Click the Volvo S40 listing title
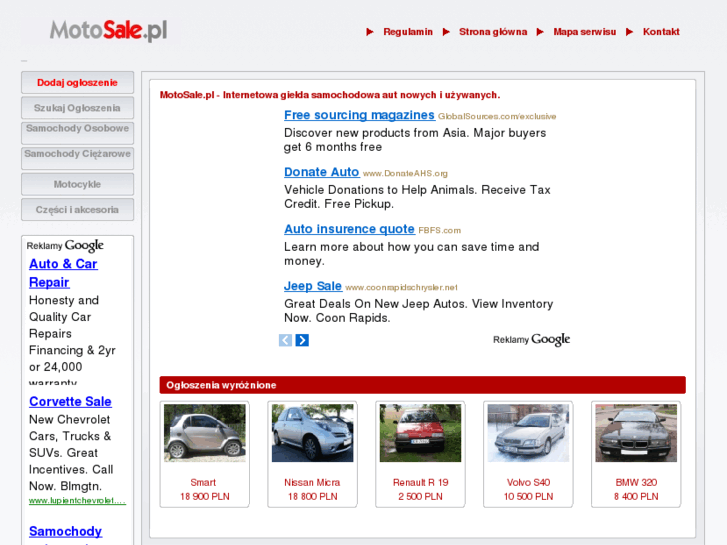The image size is (727, 545). (x=528, y=482)
